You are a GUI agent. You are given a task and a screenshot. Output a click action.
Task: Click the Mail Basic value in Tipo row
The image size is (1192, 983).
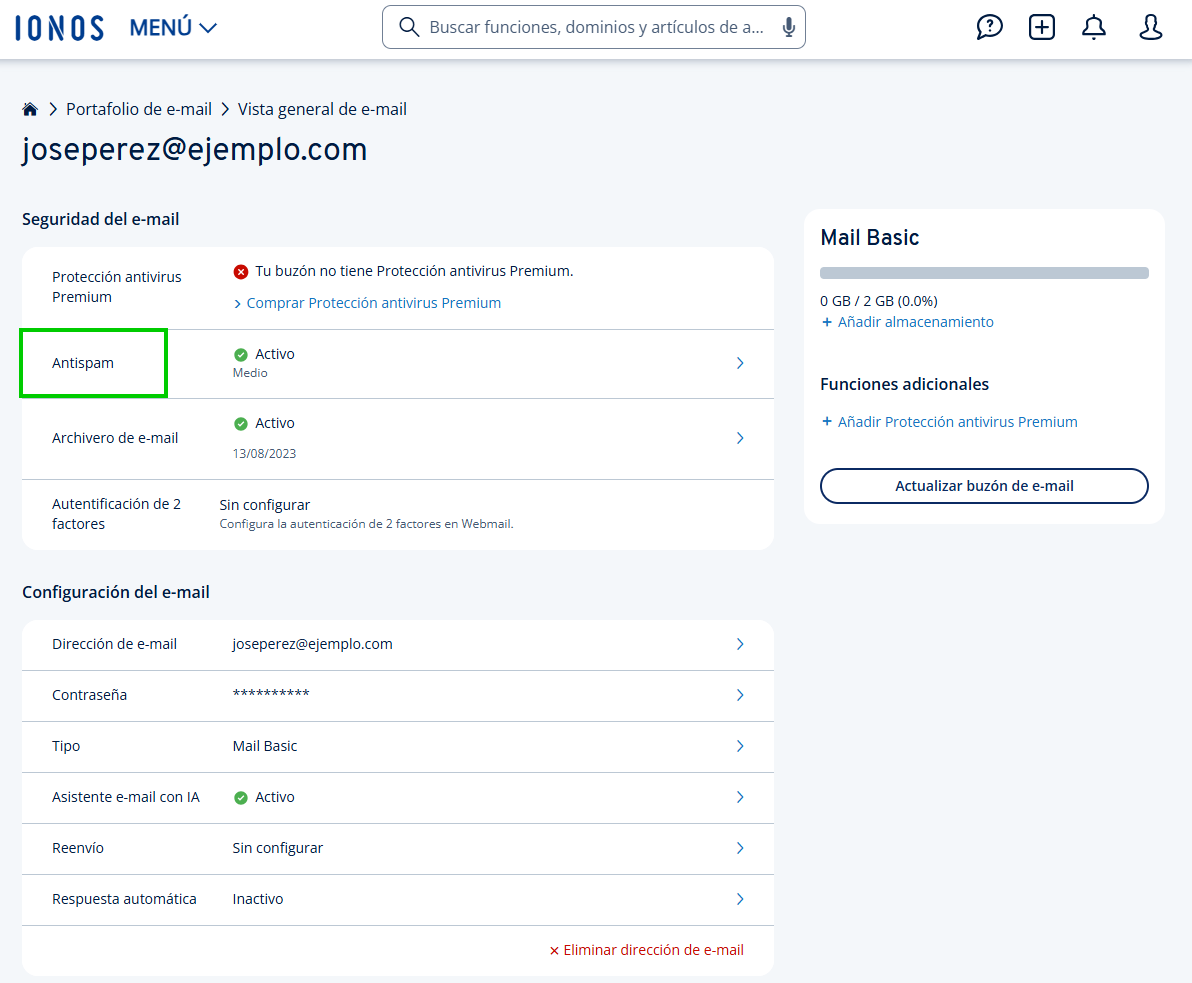click(x=265, y=747)
